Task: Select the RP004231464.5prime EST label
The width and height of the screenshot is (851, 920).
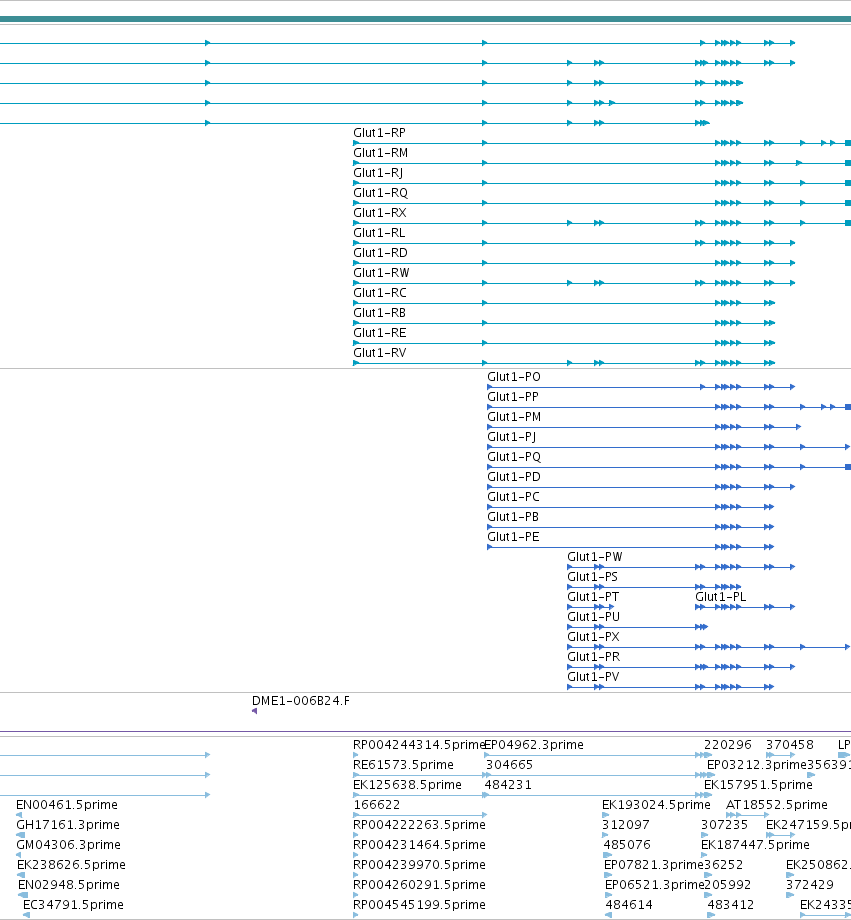Action: coord(420,845)
